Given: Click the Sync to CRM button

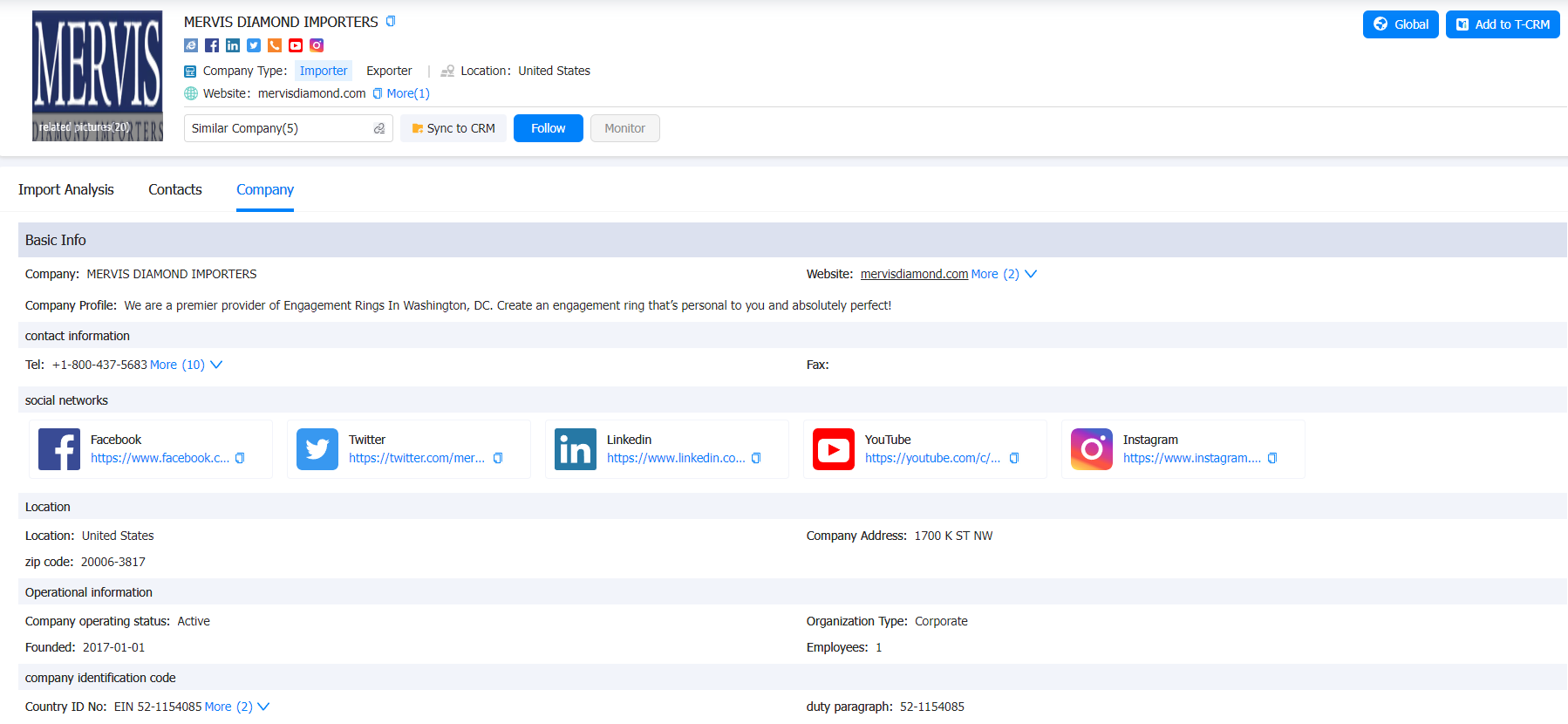Looking at the screenshot, I should pyautogui.click(x=453, y=128).
